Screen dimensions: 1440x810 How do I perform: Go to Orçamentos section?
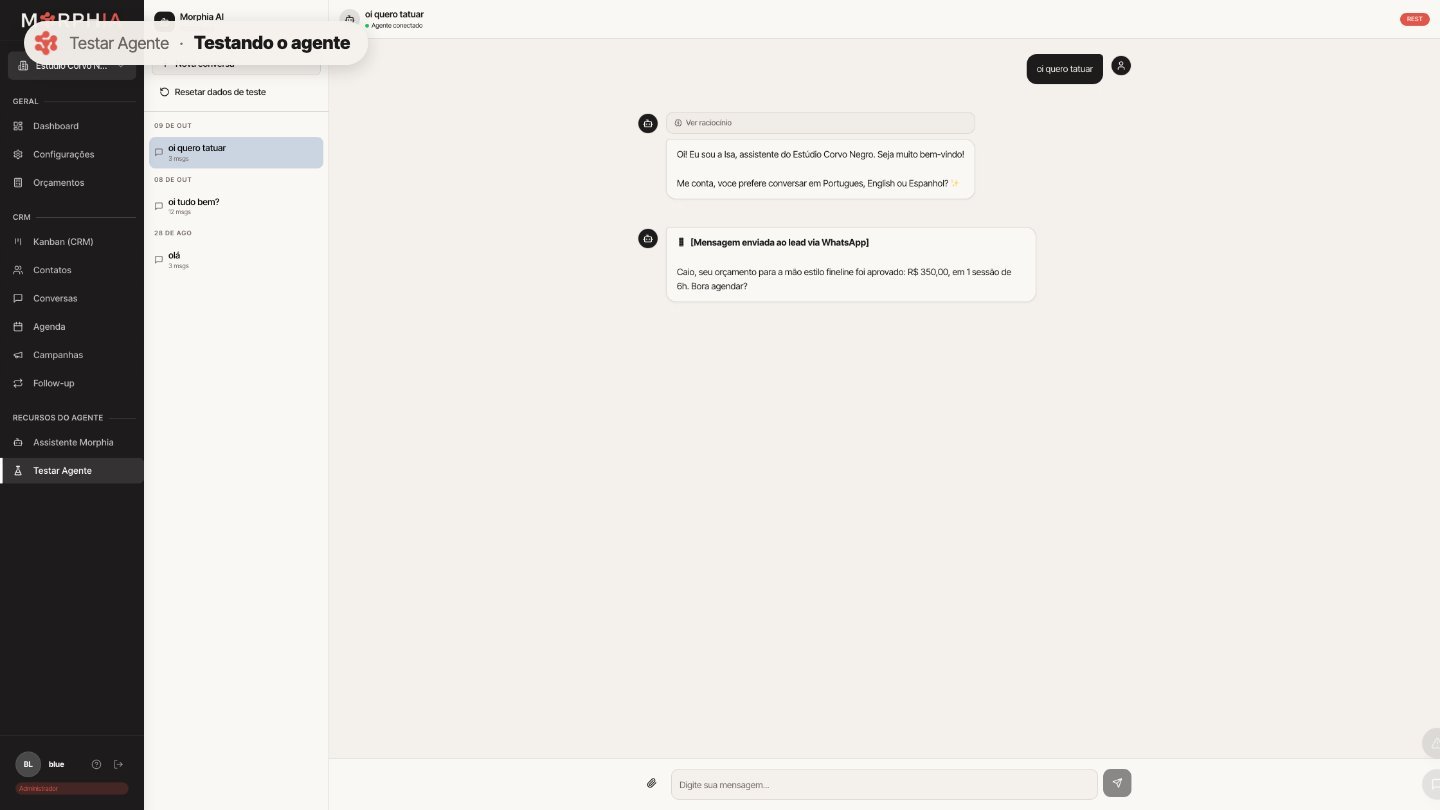71,183
